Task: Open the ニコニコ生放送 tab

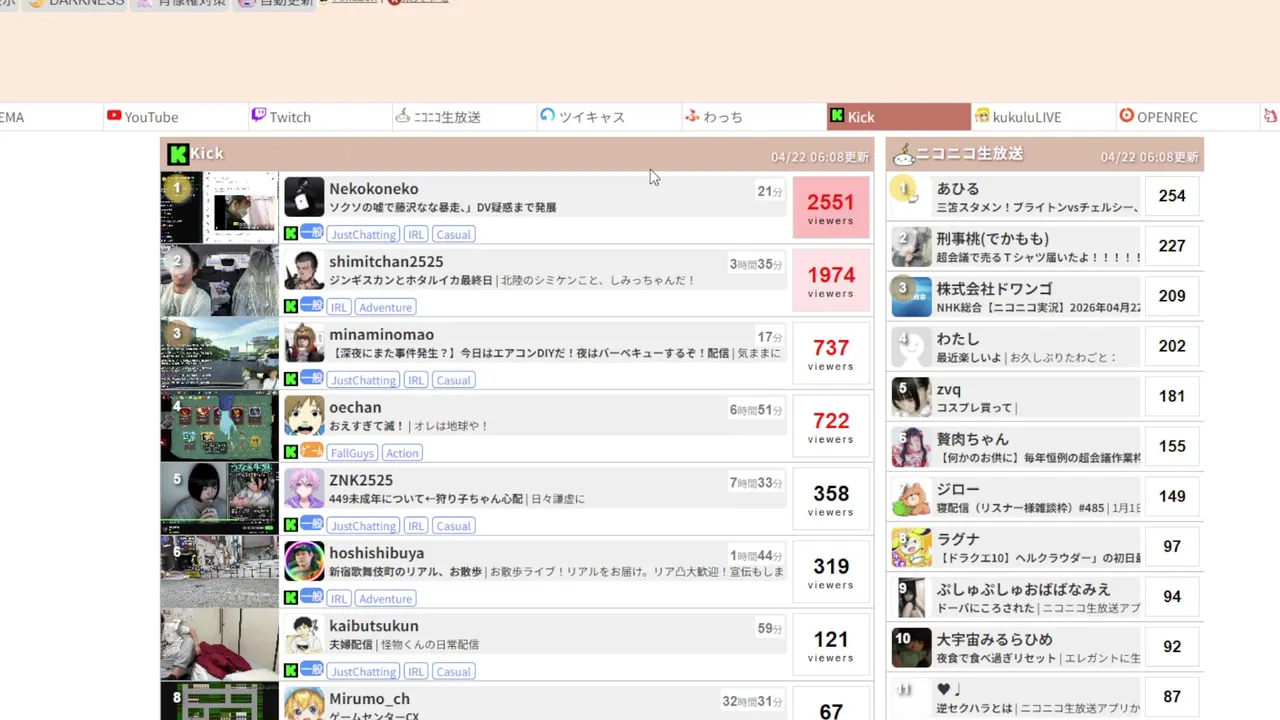Action: point(465,117)
